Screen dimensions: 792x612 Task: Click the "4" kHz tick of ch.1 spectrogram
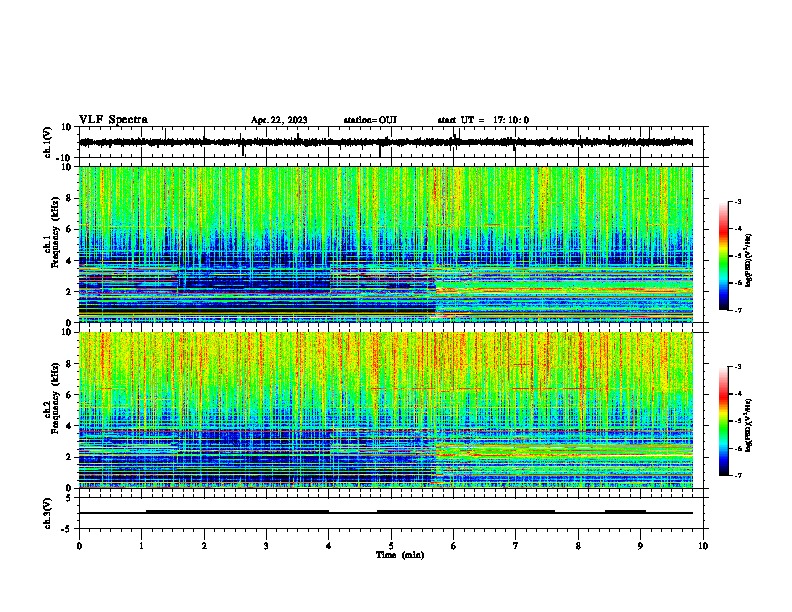70,261
